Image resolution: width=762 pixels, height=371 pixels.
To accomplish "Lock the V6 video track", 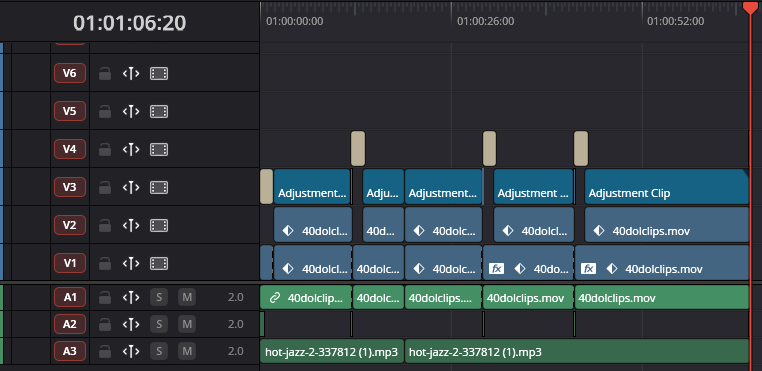I will tap(104, 74).
